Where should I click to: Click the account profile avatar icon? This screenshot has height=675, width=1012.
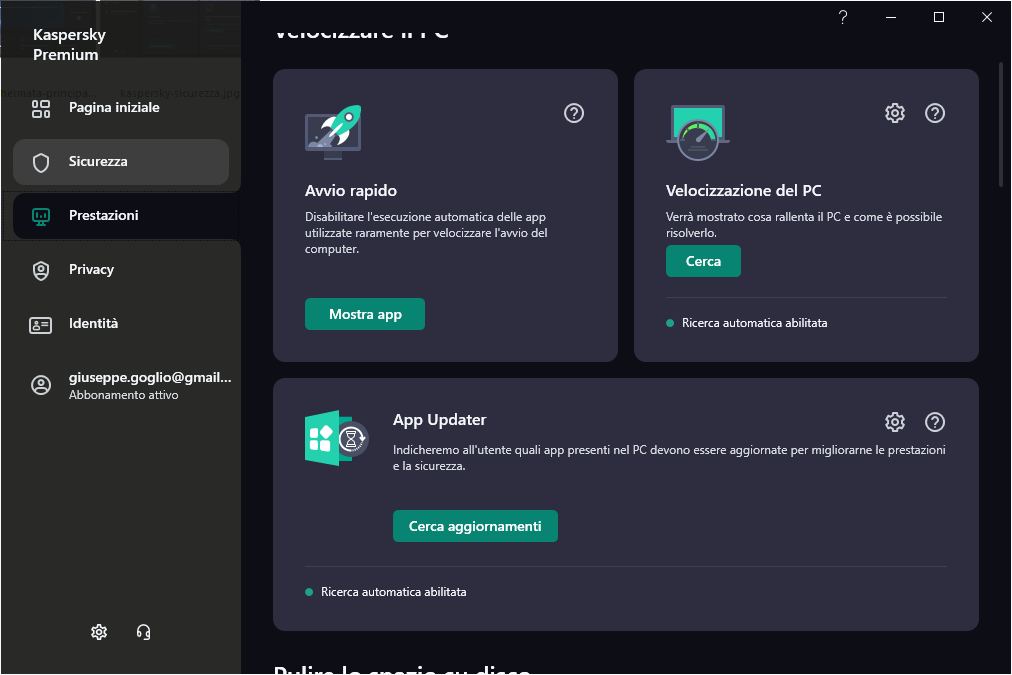pyautogui.click(x=41, y=385)
